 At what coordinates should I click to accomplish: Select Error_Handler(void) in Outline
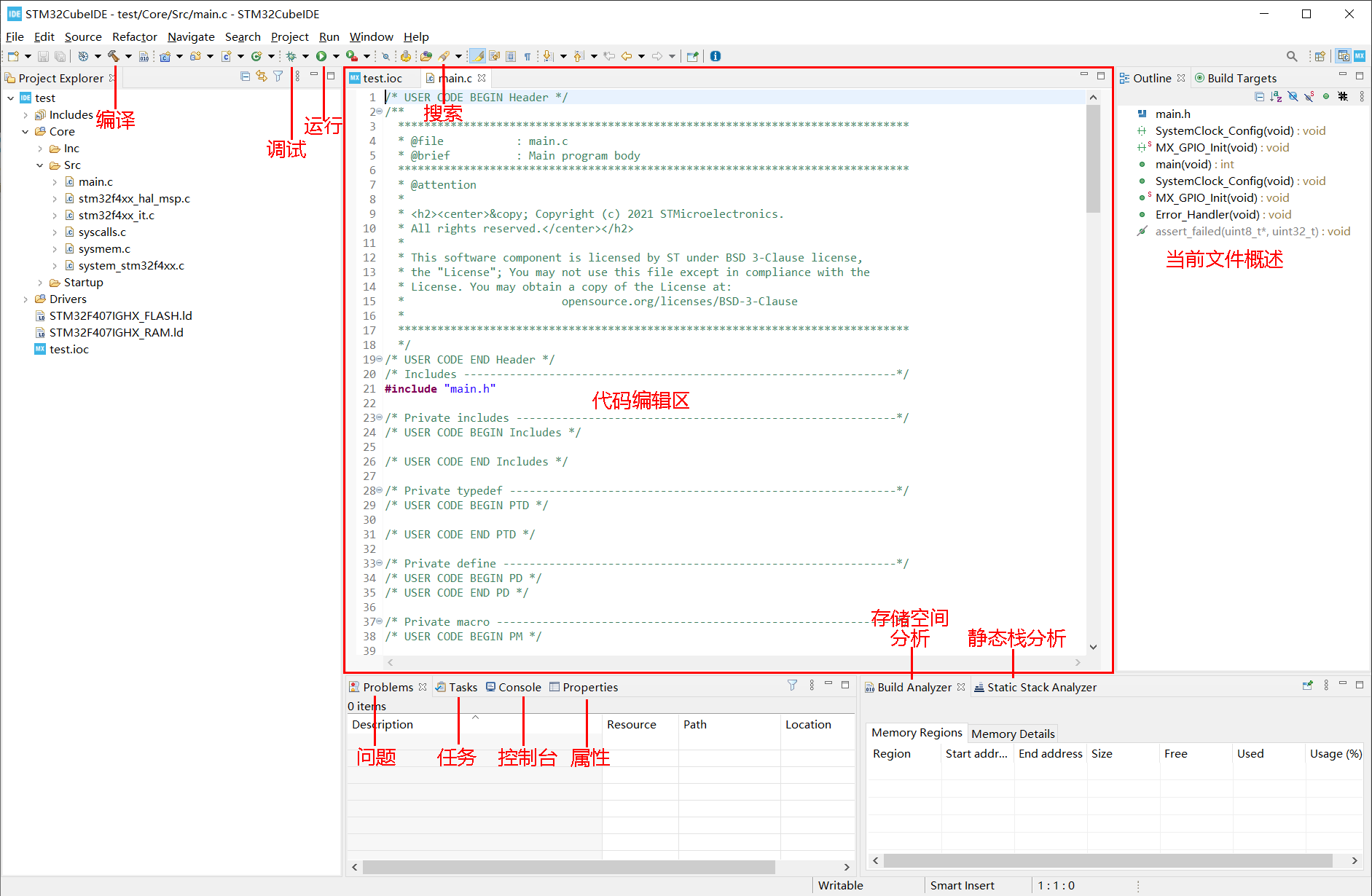(x=1223, y=214)
